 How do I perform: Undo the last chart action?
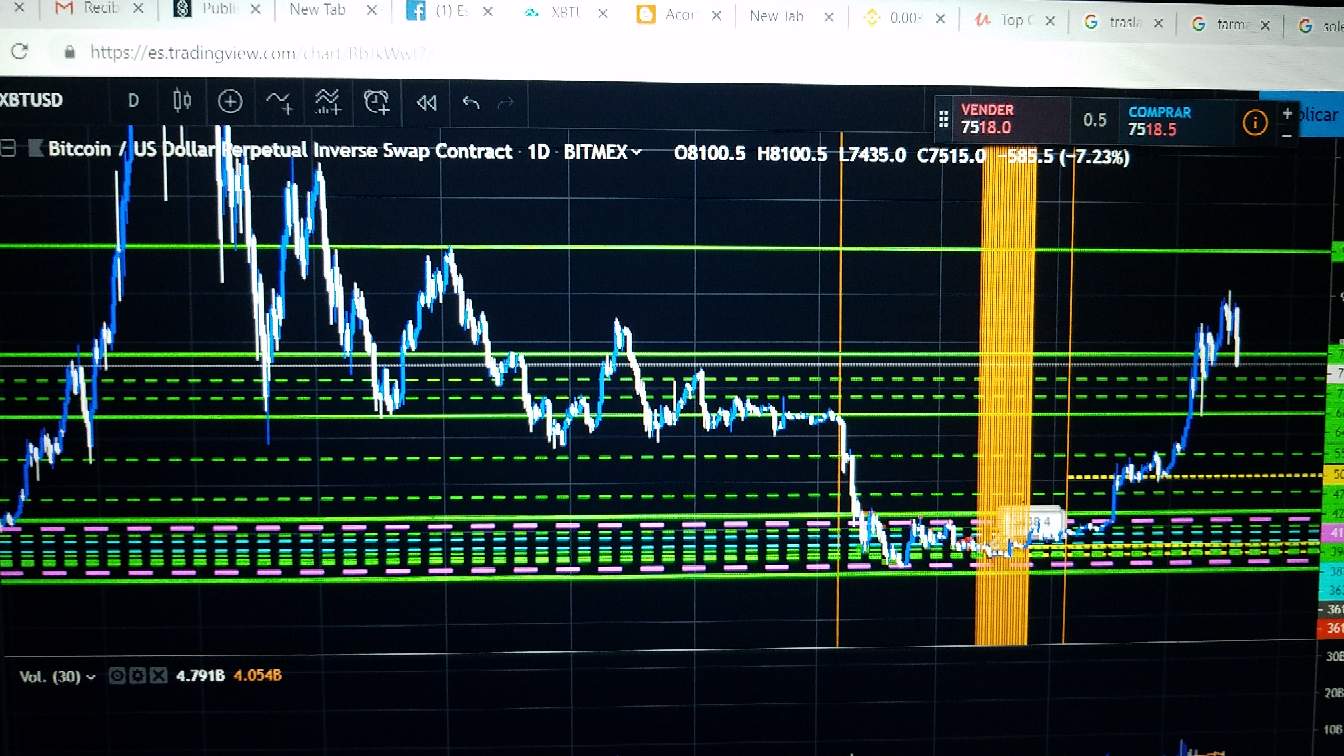[471, 102]
